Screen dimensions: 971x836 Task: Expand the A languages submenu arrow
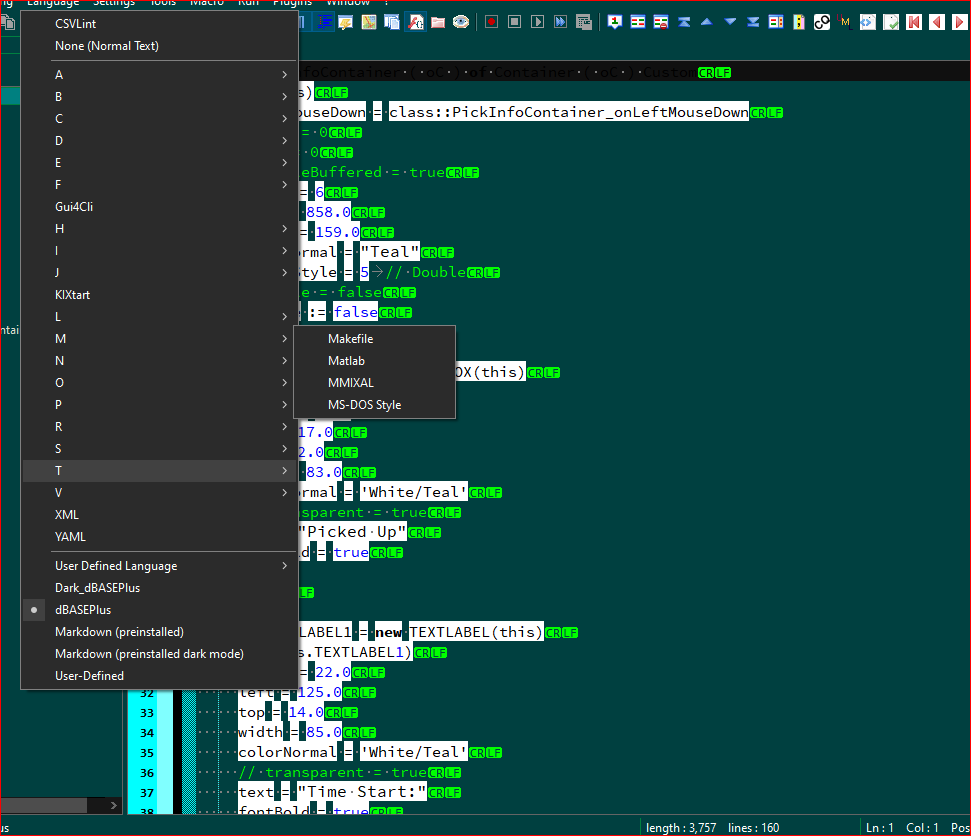click(x=284, y=74)
